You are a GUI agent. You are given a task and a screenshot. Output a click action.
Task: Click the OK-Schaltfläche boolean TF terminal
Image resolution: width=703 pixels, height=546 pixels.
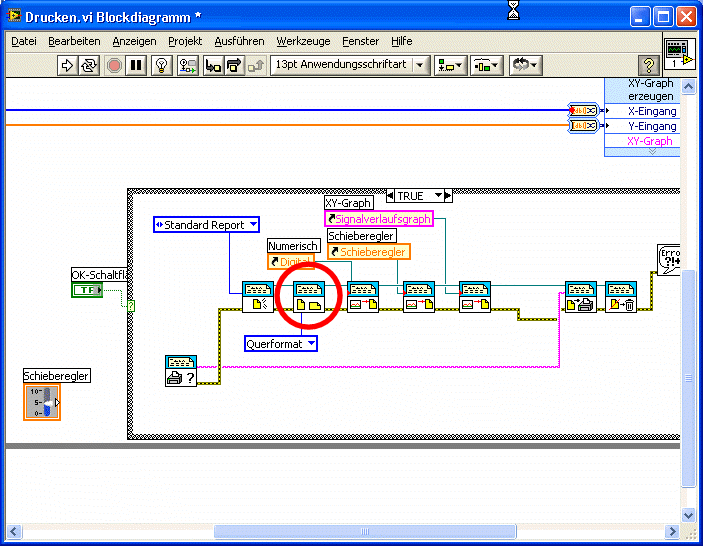[87, 290]
